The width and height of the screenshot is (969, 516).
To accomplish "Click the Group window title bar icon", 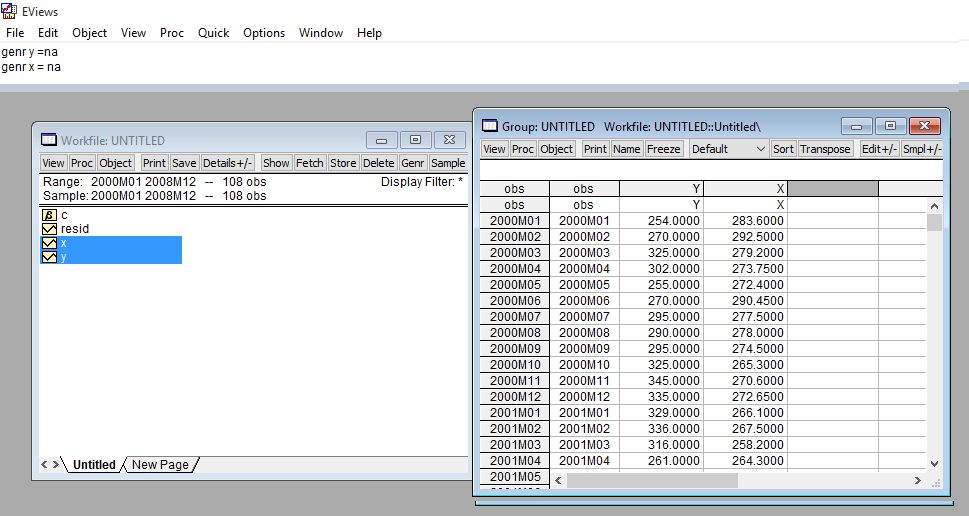I will 489,126.
